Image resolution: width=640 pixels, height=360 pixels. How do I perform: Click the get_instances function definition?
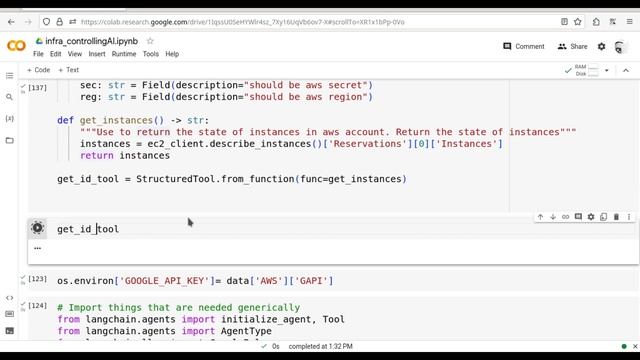pos(133,120)
